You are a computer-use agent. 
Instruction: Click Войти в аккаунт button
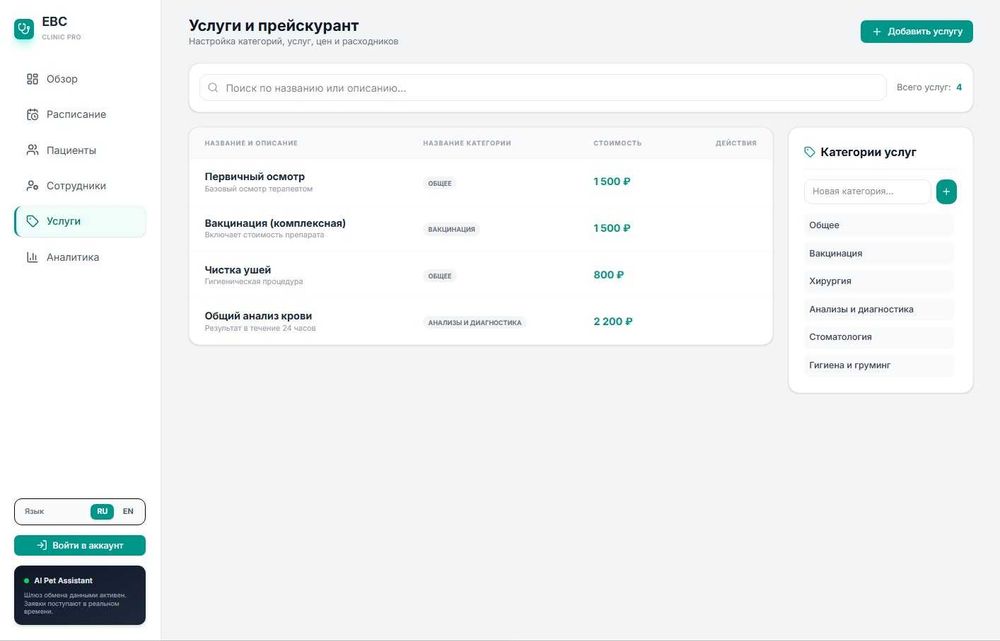(80, 545)
